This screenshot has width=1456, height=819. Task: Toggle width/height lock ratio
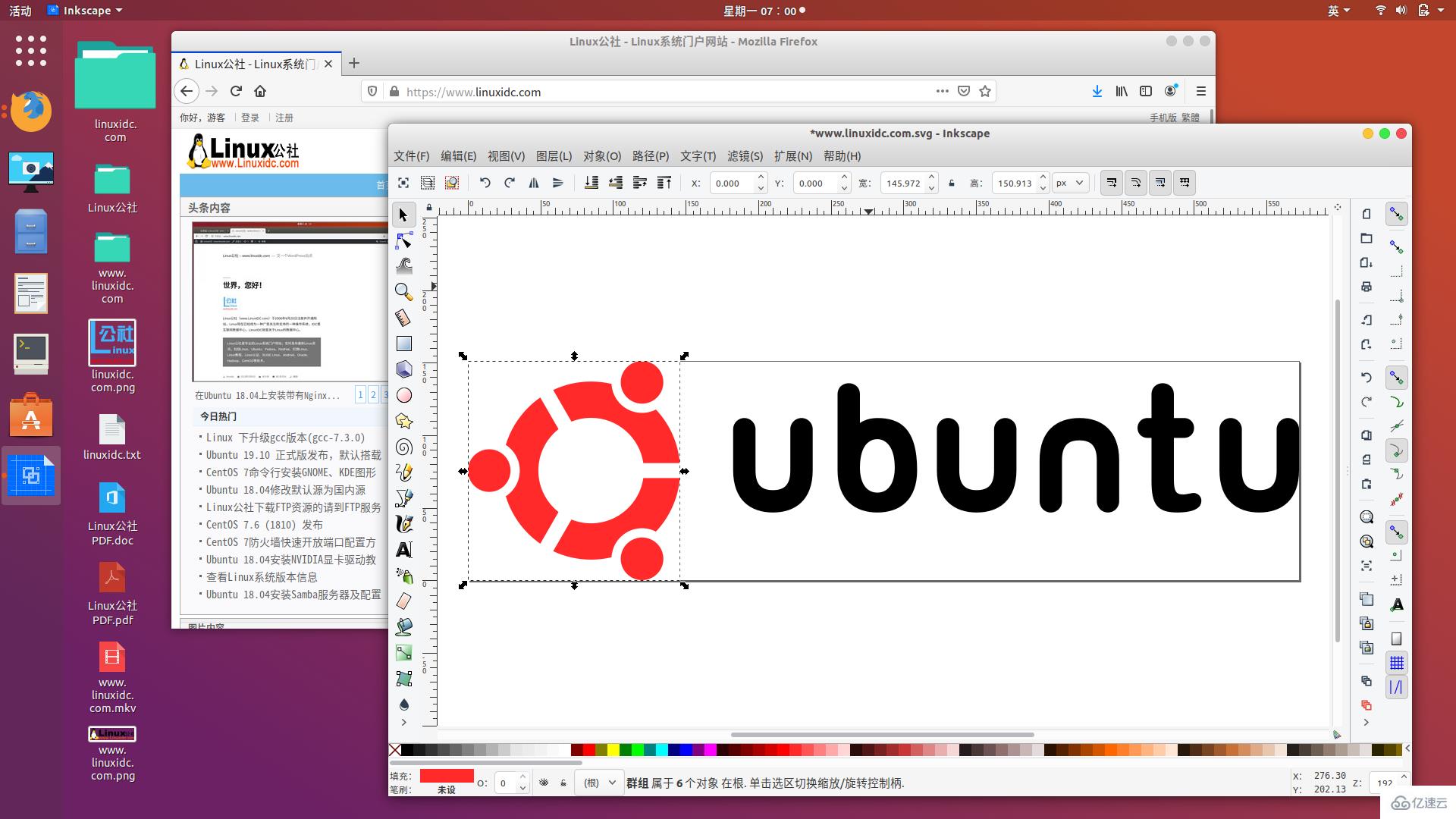point(952,183)
